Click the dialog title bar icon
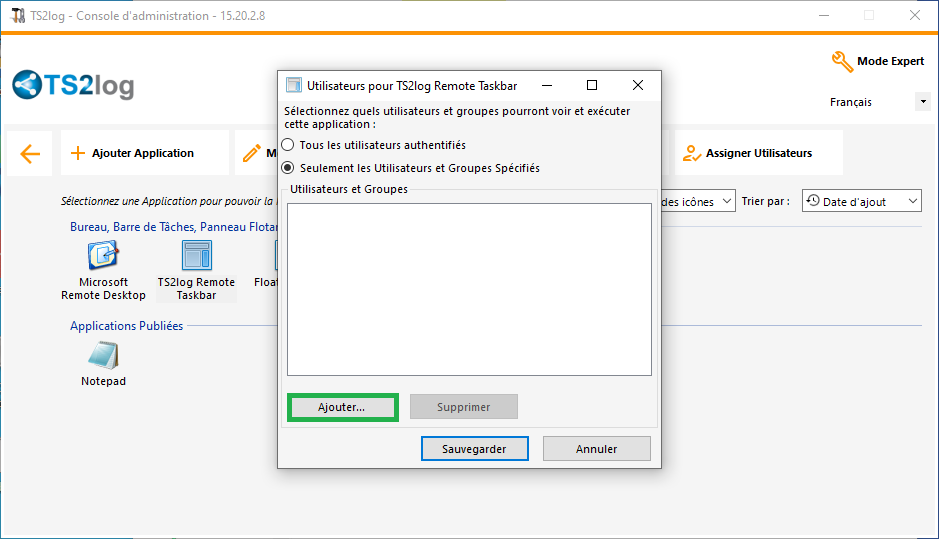Image resolution: width=939 pixels, height=539 pixels. 293,86
